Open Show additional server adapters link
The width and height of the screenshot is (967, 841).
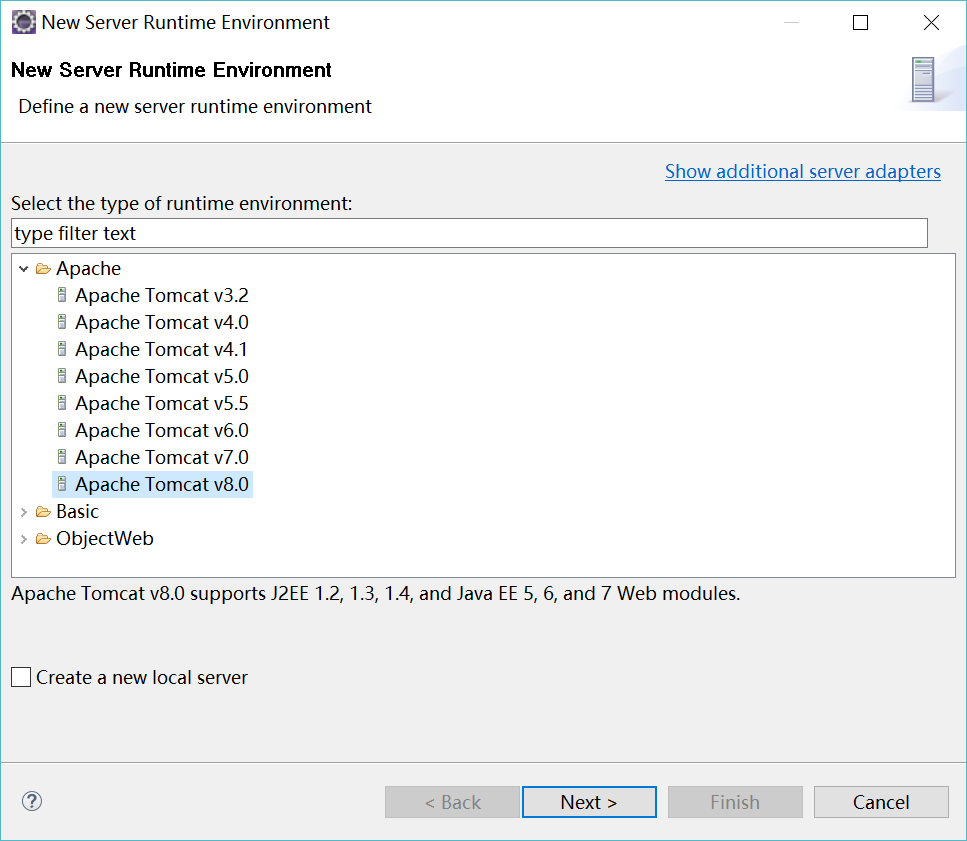(x=802, y=171)
